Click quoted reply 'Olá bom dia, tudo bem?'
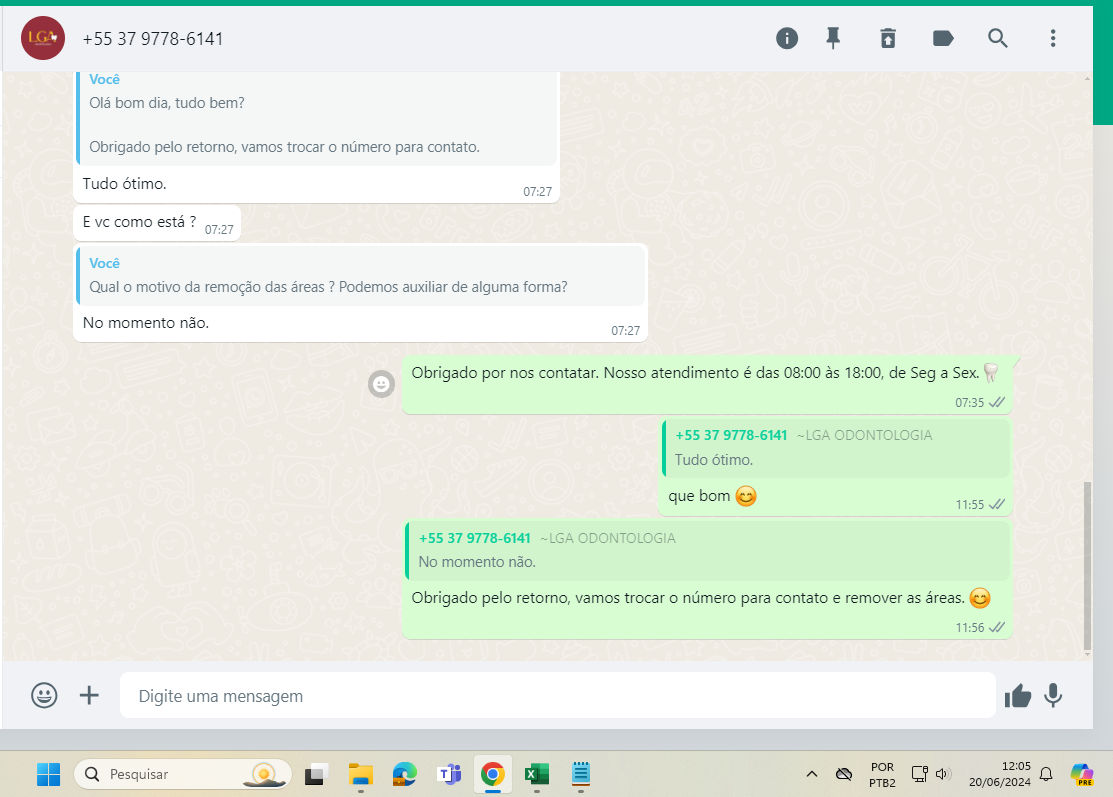The width and height of the screenshot is (1113, 797). pyautogui.click(x=317, y=117)
